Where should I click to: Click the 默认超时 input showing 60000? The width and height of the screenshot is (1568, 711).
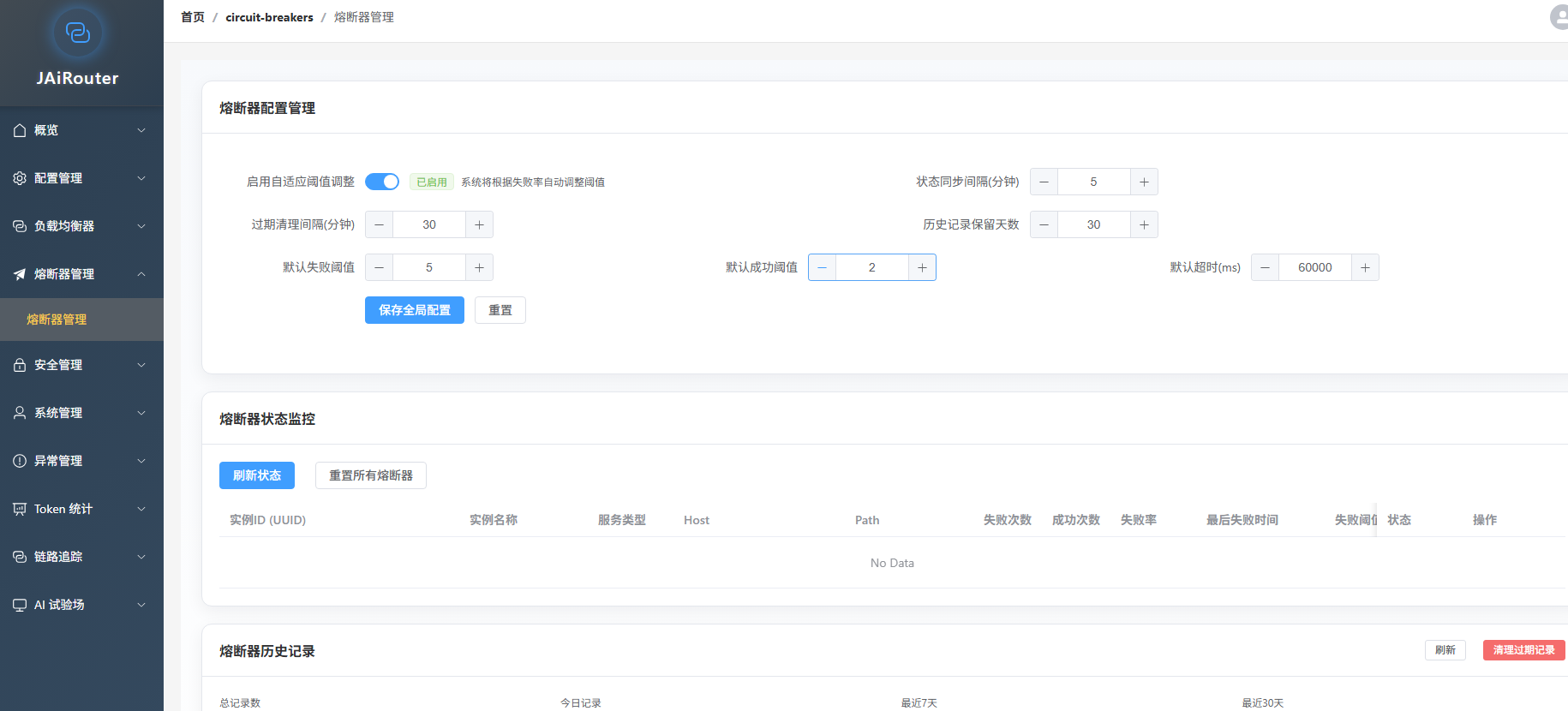pos(1315,267)
